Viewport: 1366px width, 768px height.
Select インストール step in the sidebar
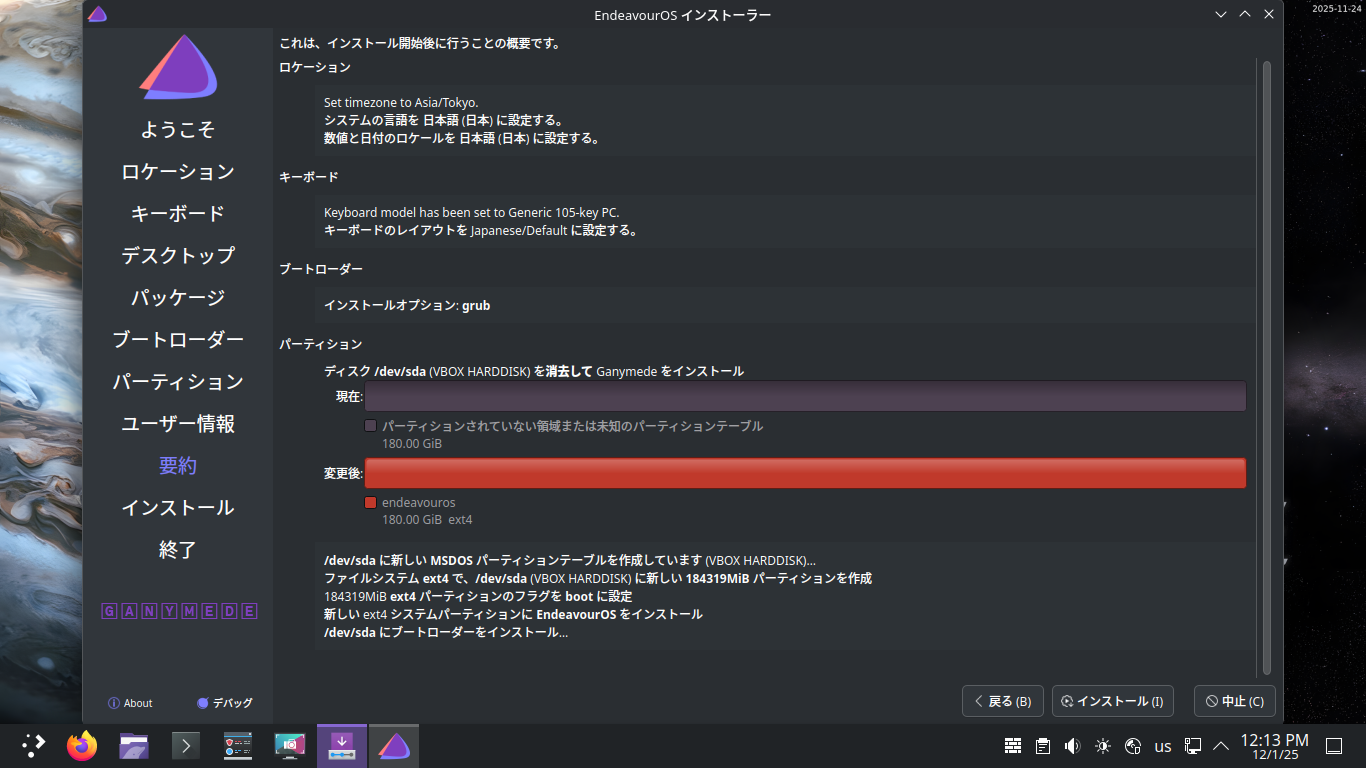point(178,508)
